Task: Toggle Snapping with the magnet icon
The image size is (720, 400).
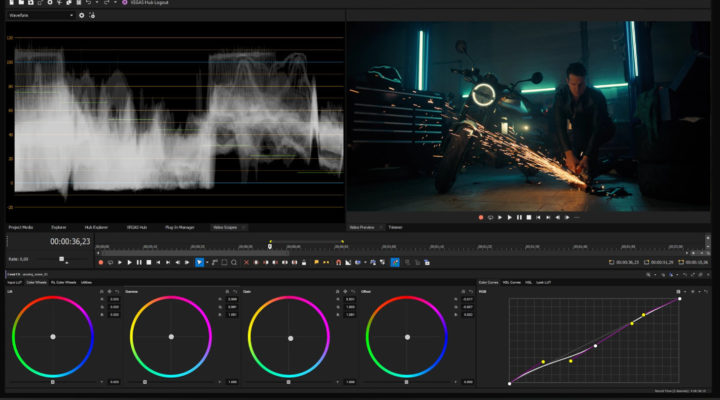Action: pyautogui.click(x=338, y=263)
